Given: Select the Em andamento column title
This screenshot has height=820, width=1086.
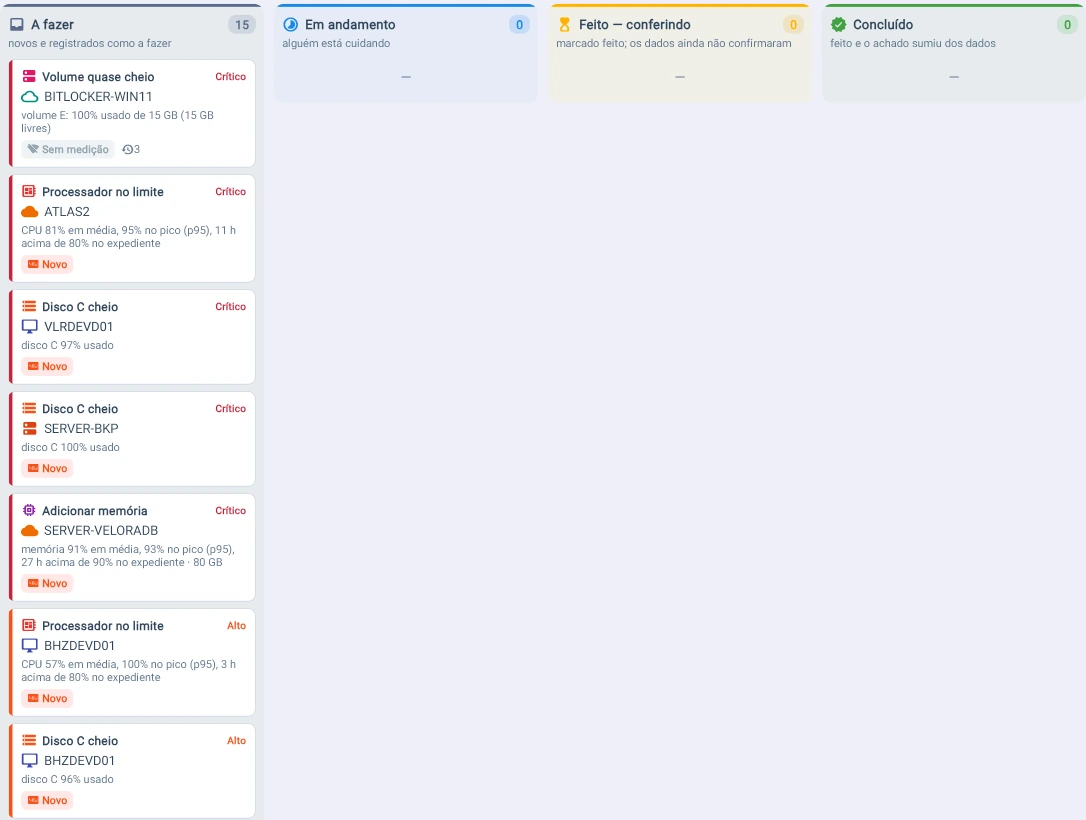Looking at the screenshot, I should click(x=350, y=25).
